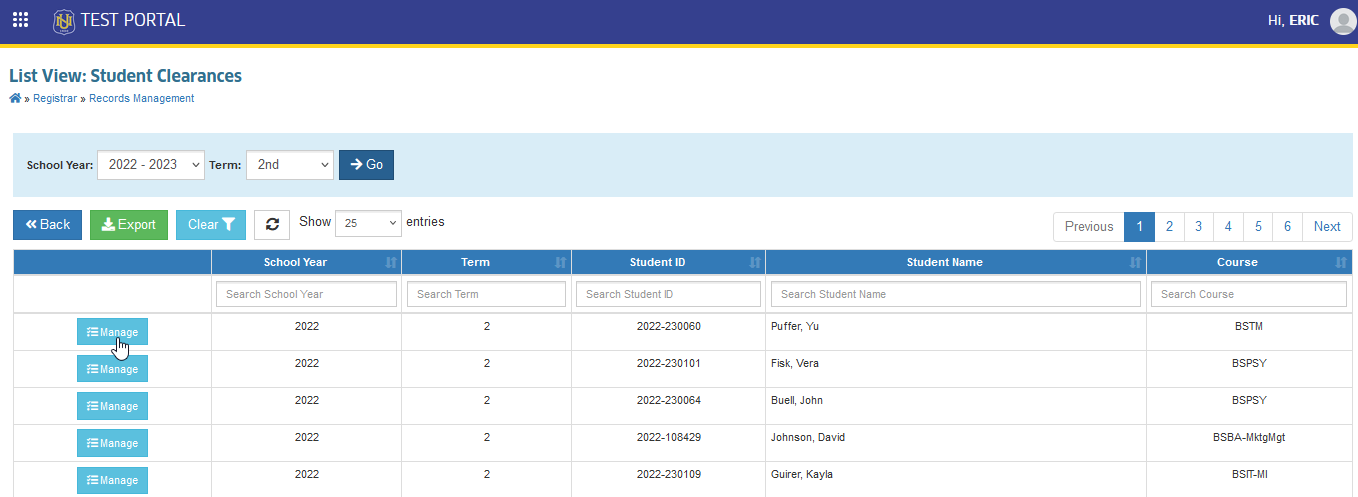Go to pagination page 3
This screenshot has width=1358, height=497.
1198,227
